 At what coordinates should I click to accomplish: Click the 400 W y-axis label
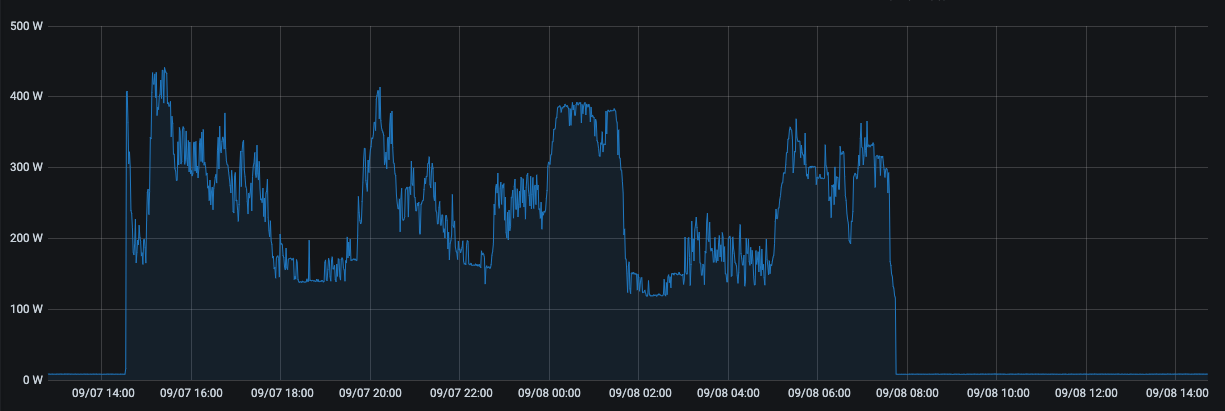click(25, 96)
